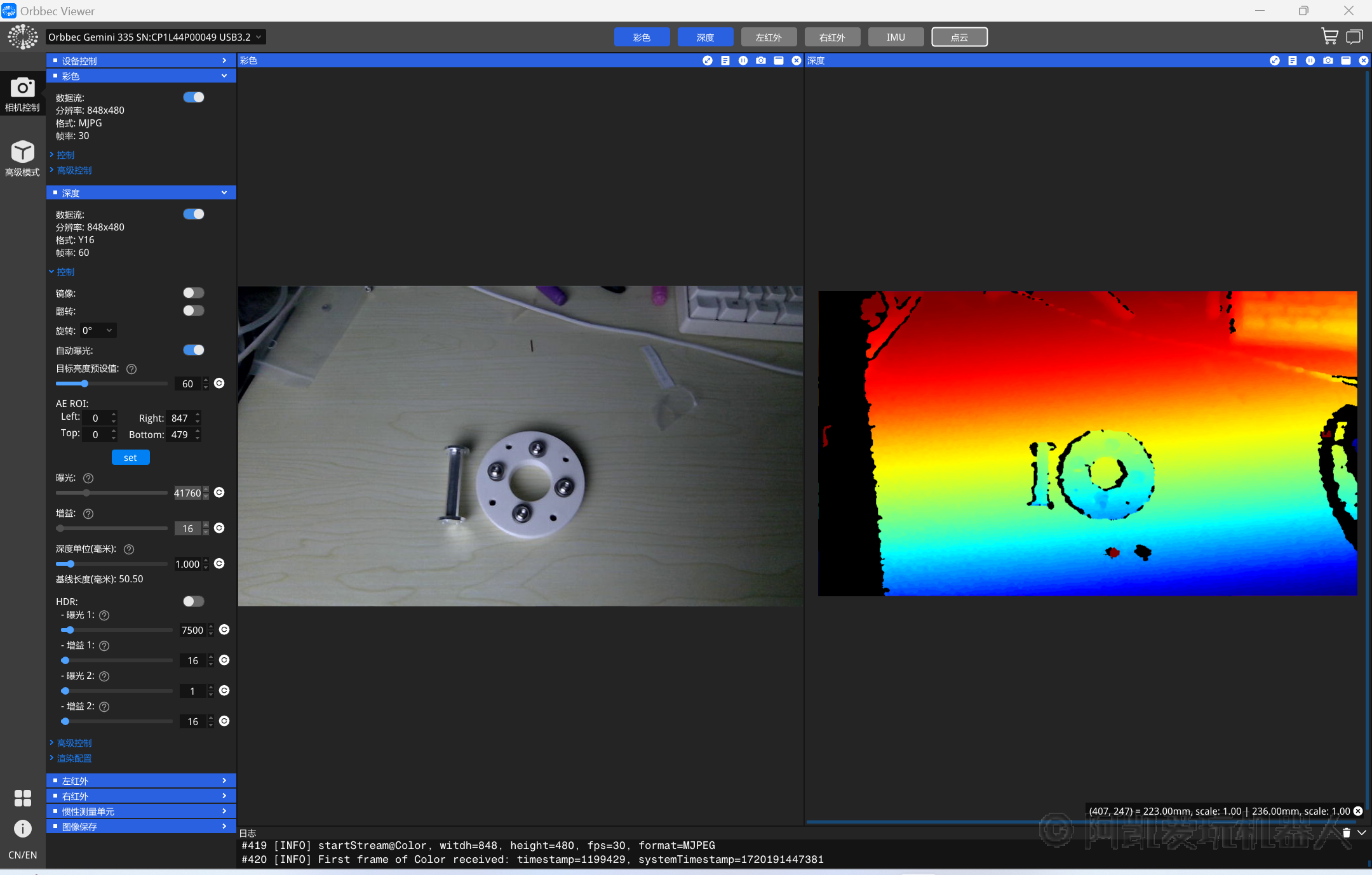This screenshot has height=875, width=1372.
Task: Open 渲染配置 render settings link
Action: coord(74,758)
